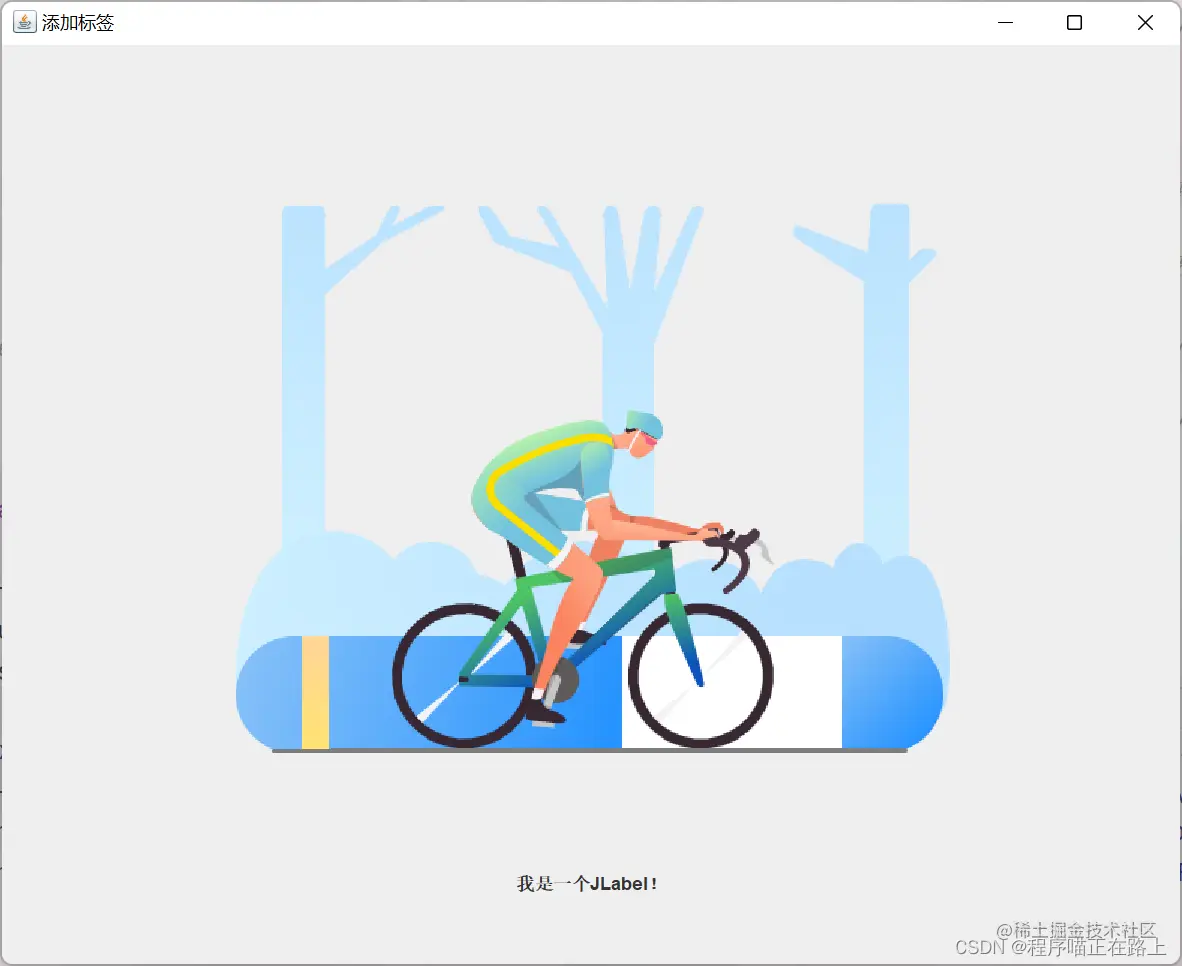This screenshot has width=1182, height=966.
Task: Maximize the 添加标签 window
Action: pyautogui.click(x=1074, y=23)
